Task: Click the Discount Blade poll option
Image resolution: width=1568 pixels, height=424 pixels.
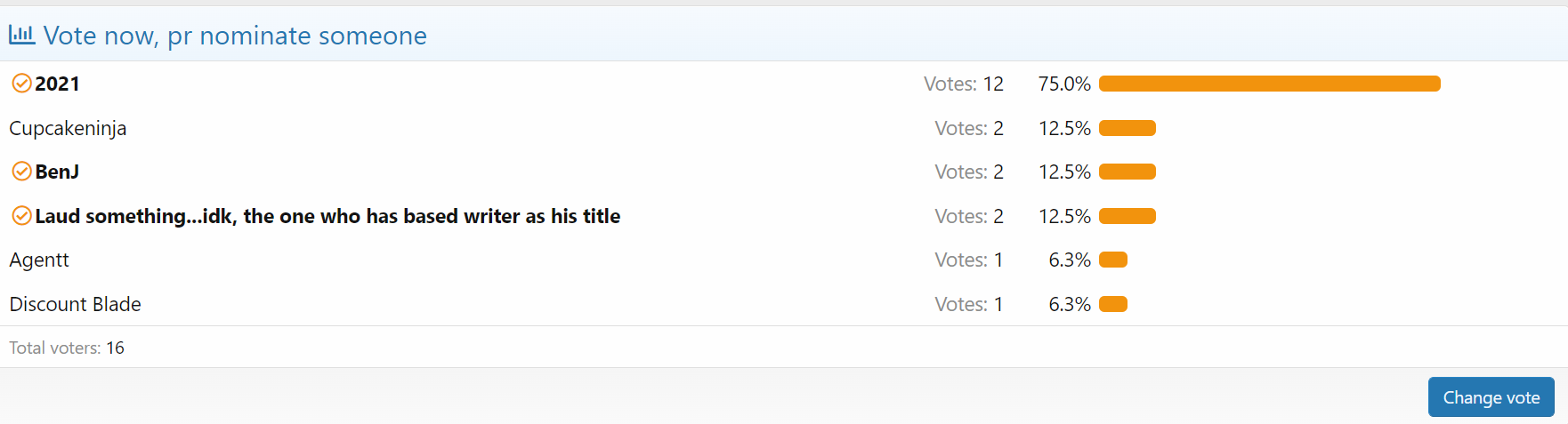Action: point(76,304)
